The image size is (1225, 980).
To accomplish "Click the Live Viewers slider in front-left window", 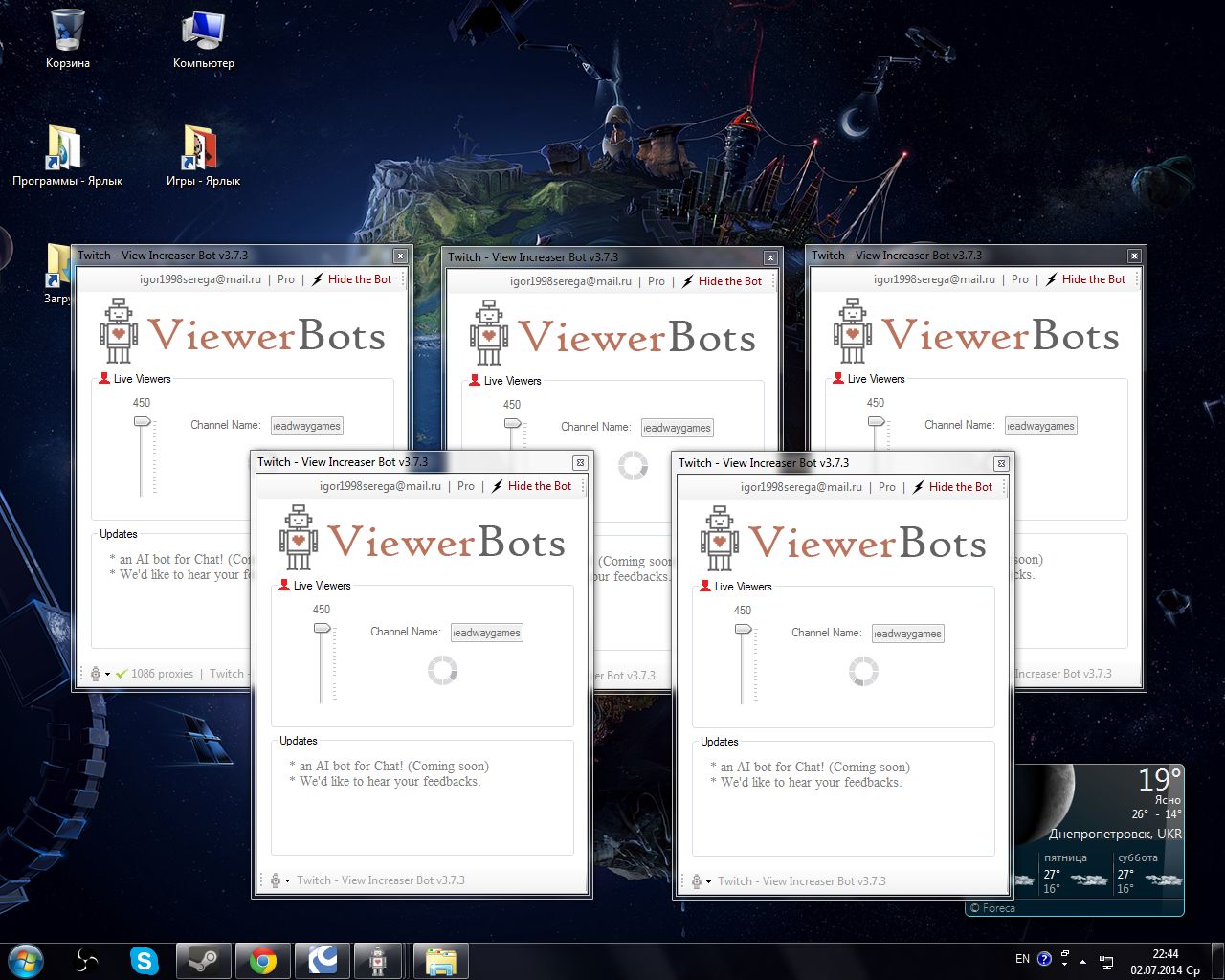I will pos(323,629).
